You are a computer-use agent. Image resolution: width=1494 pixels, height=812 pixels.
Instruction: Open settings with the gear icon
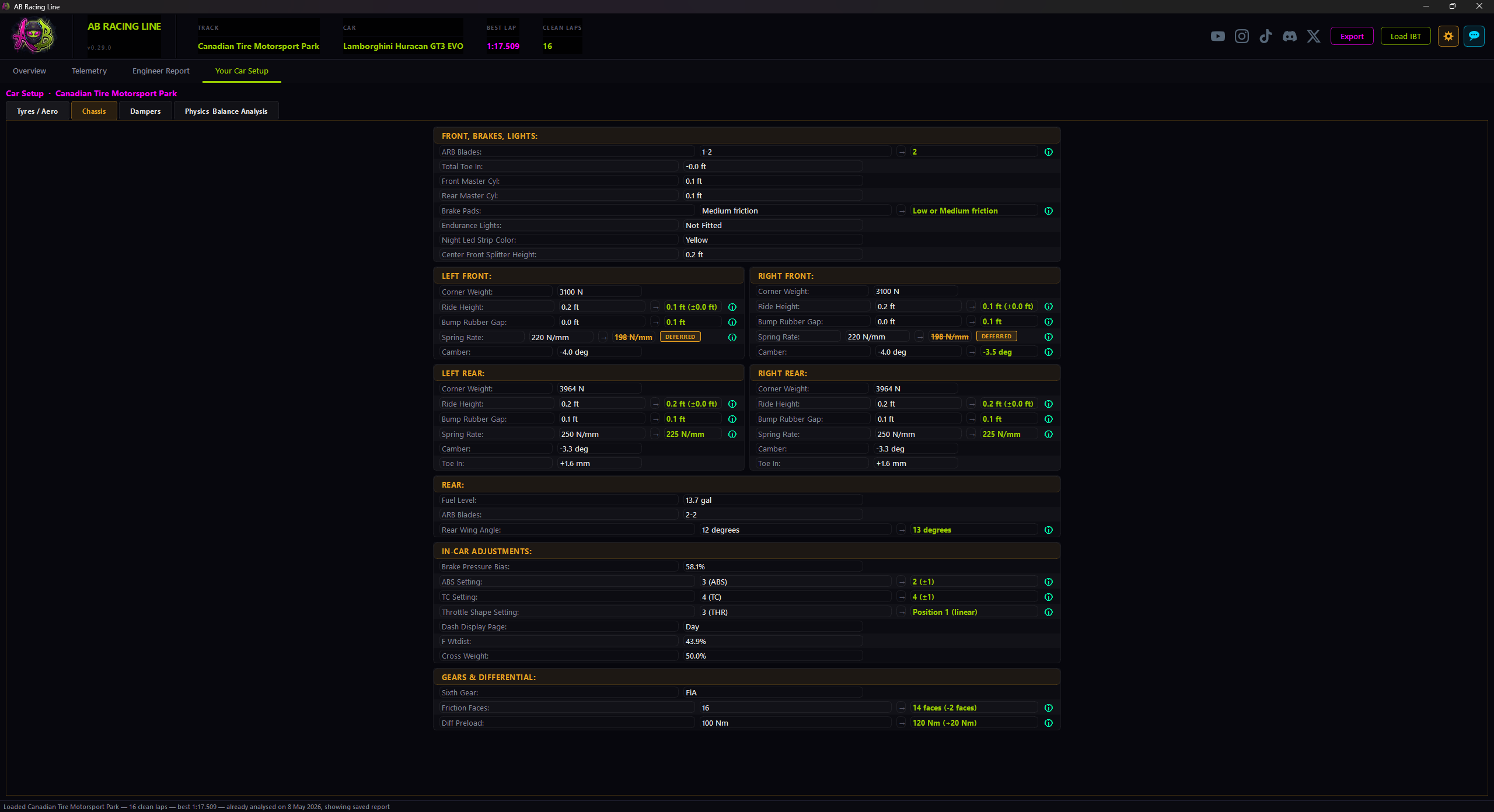point(1448,36)
